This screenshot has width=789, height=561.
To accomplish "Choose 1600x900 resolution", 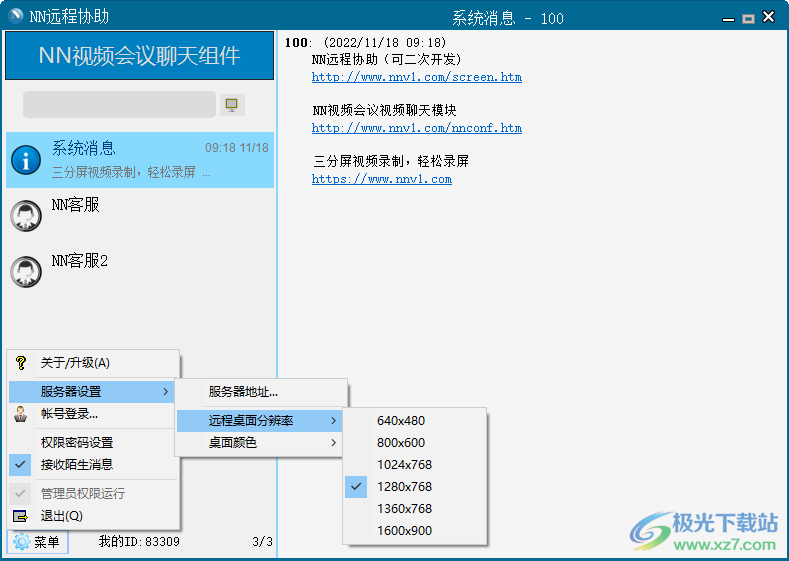I will click(415, 530).
